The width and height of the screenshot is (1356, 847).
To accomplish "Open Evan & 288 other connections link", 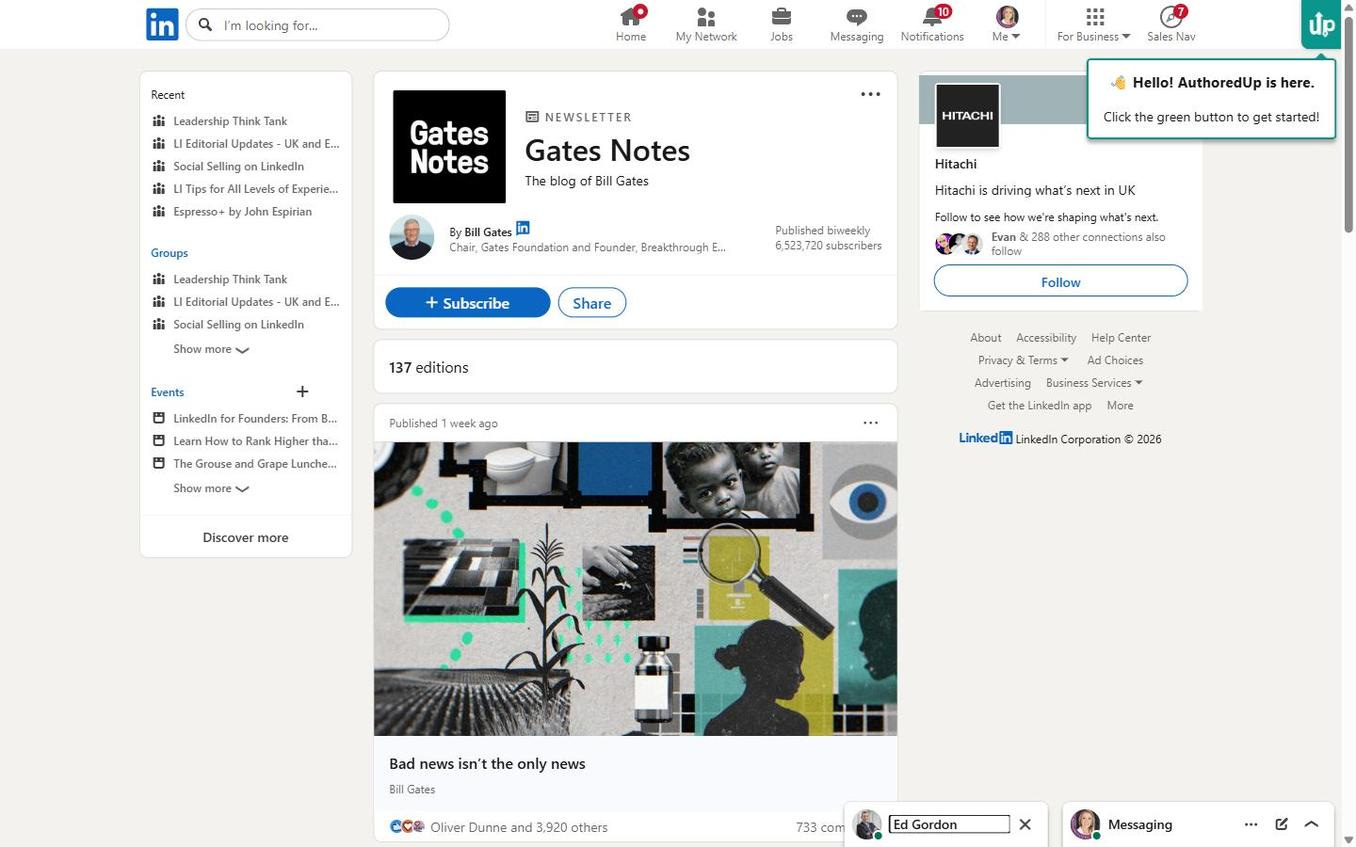I will pos(1078,244).
